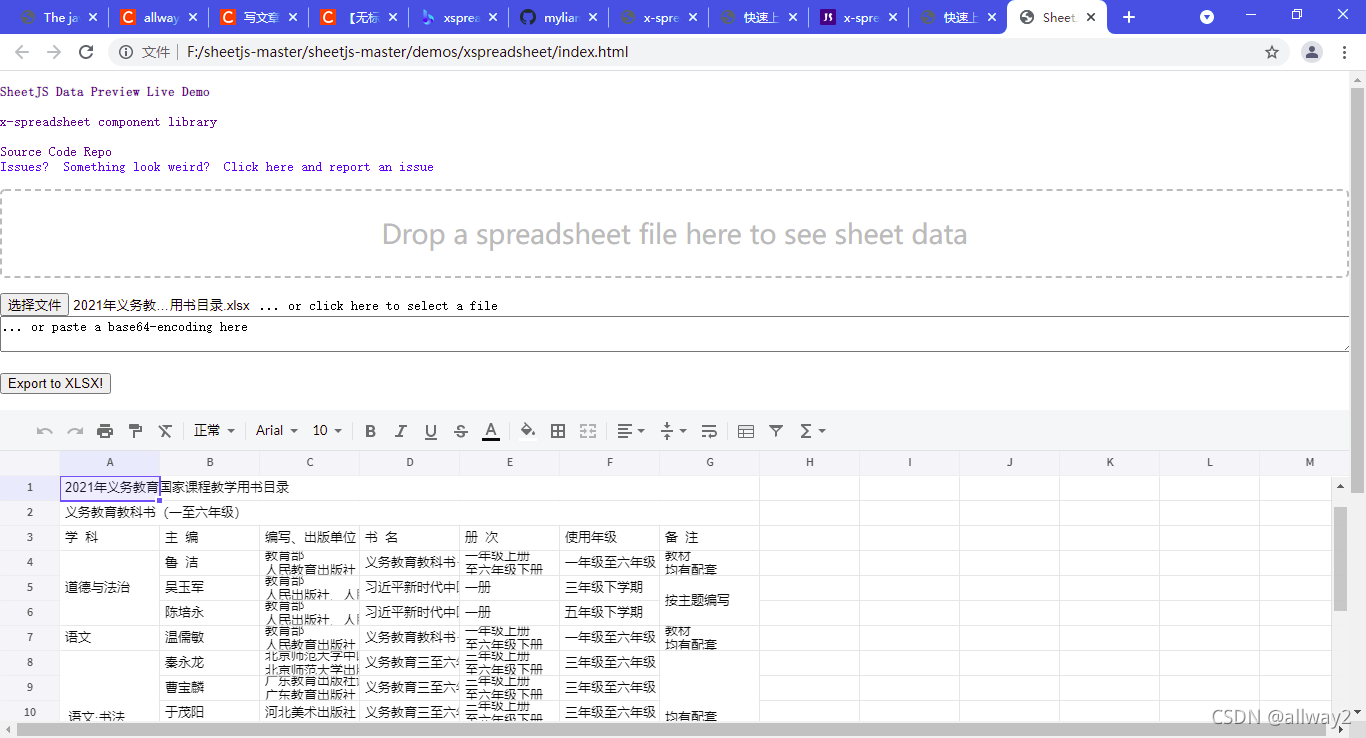The height and width of the screenshot is (738, 1366).
Task: Click the clear format icon
Action: click(165, 431)
